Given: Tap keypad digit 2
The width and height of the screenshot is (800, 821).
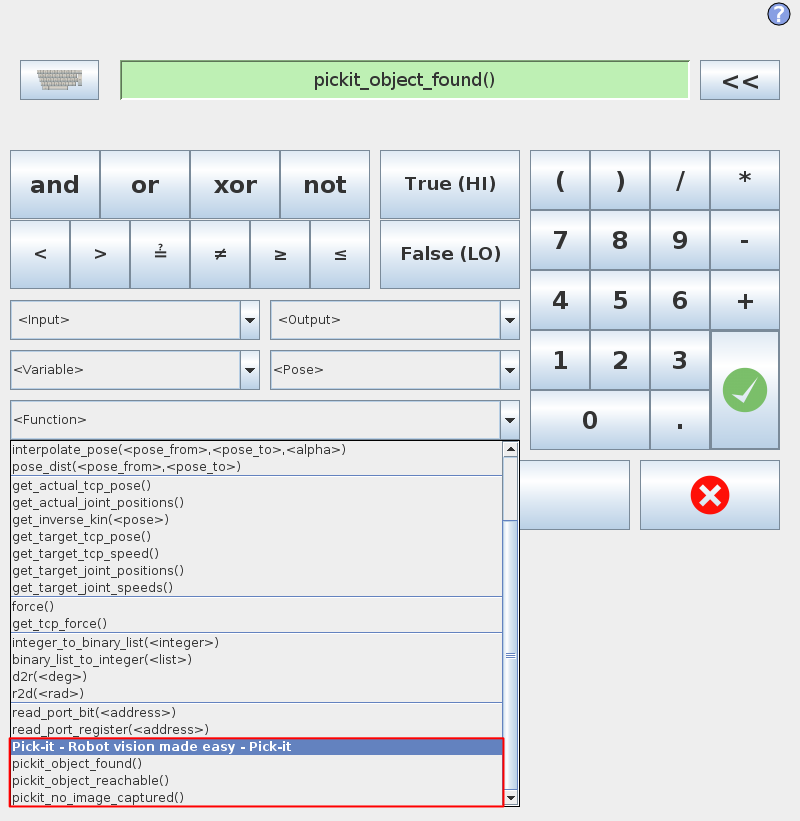Looking at the screenshot, I should tap(620, 360).
